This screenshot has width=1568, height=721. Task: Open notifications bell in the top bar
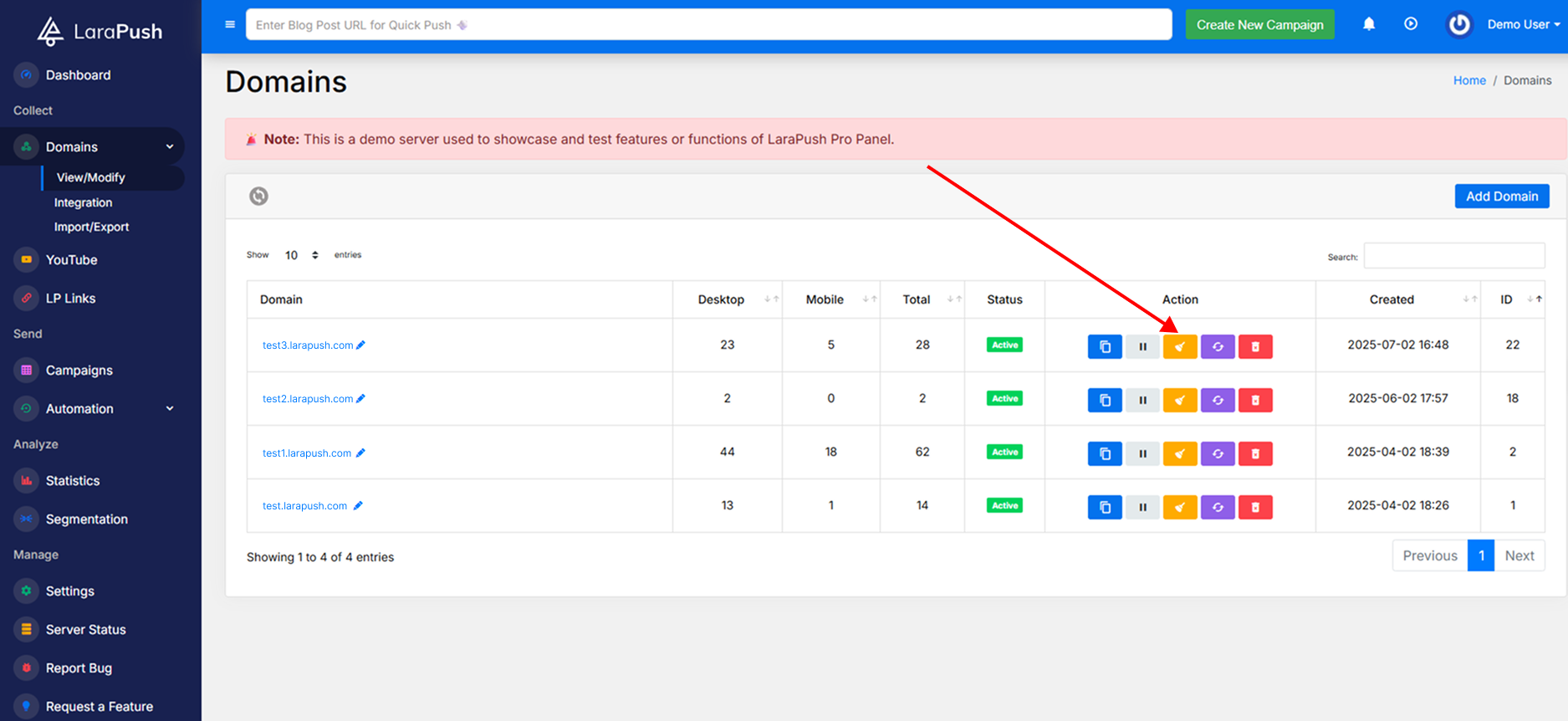click(x=1369, y=24)
